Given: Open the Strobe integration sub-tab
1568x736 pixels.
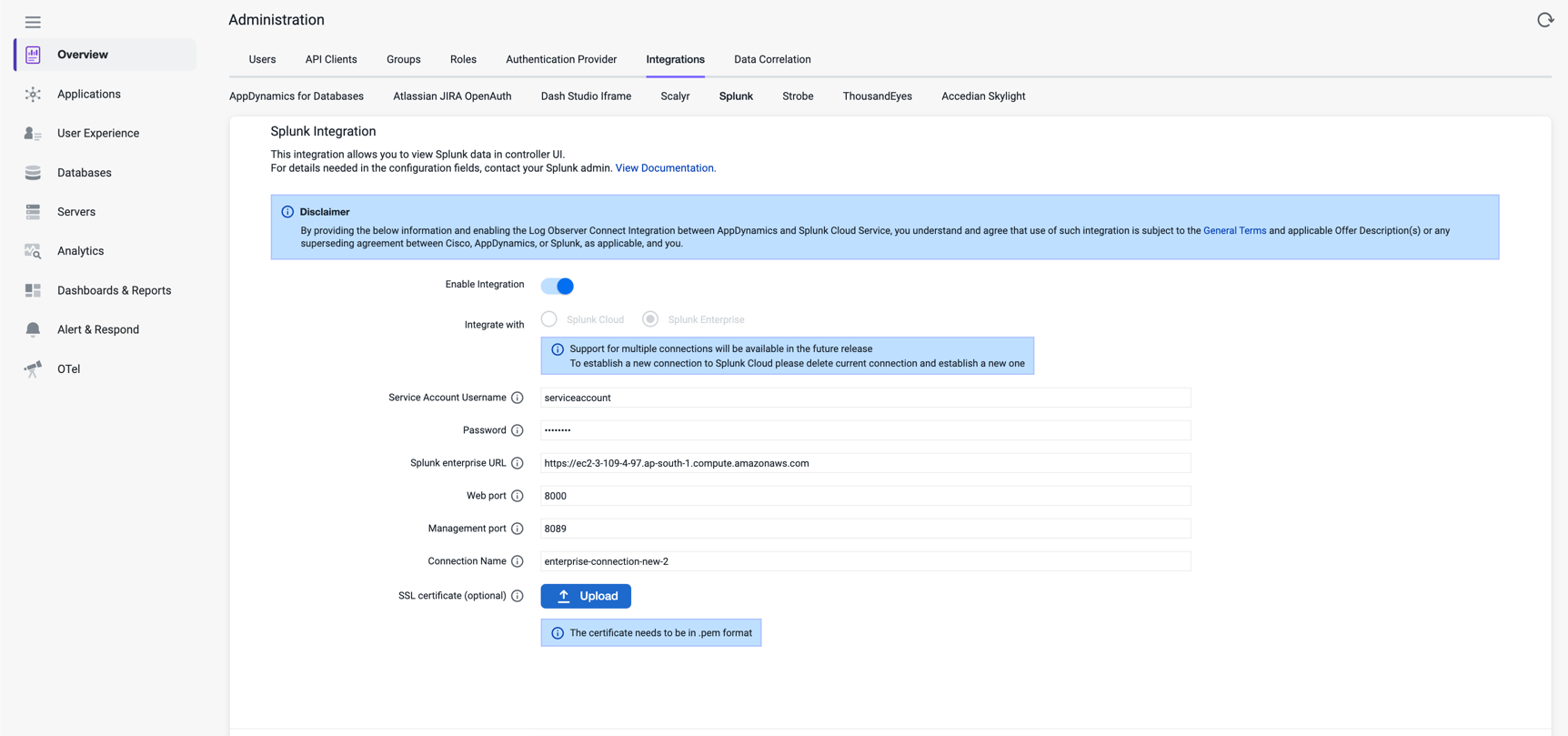Looking at the screenshot, I should click(x=798, y=96).
